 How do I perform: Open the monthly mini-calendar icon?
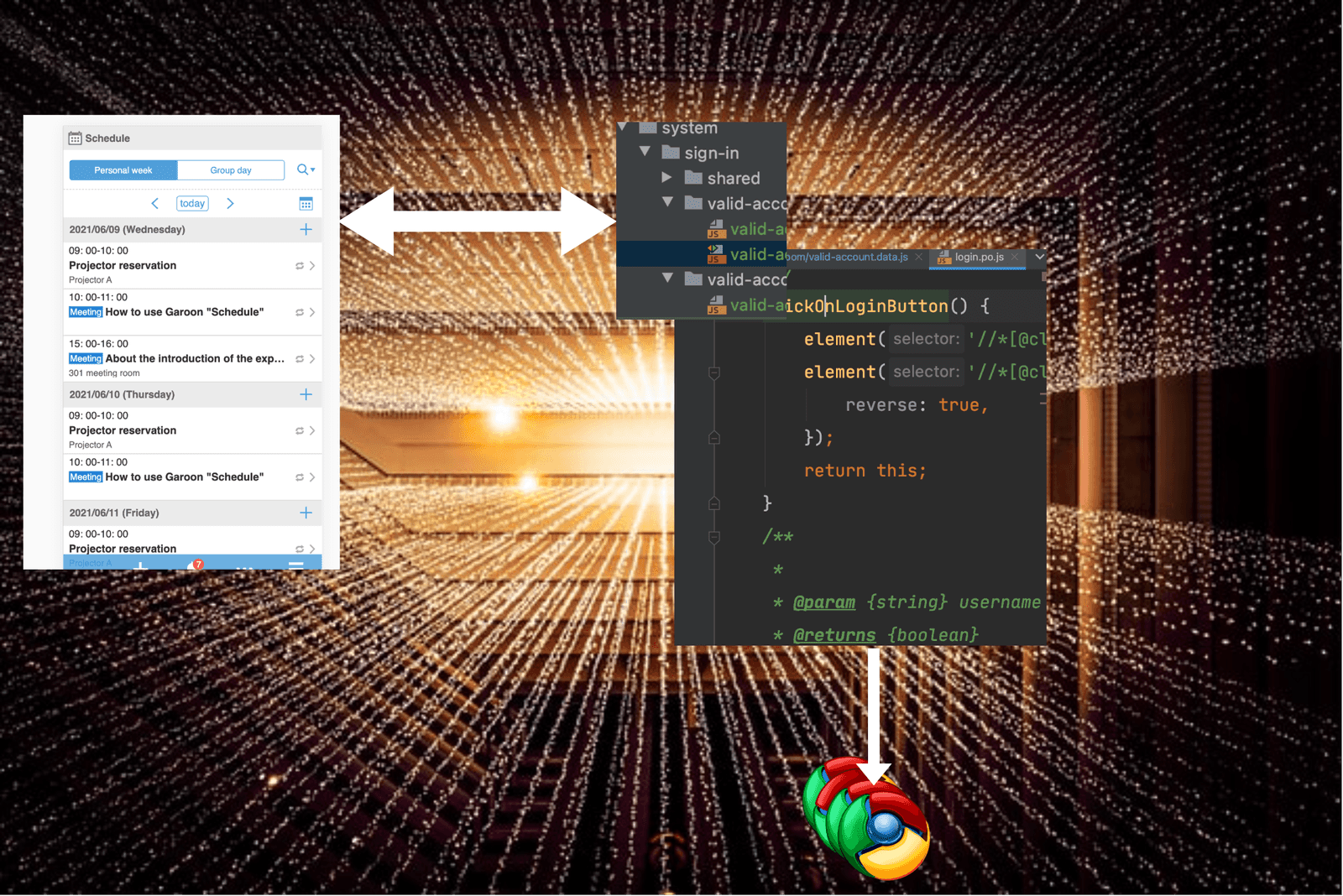(306, 203)
